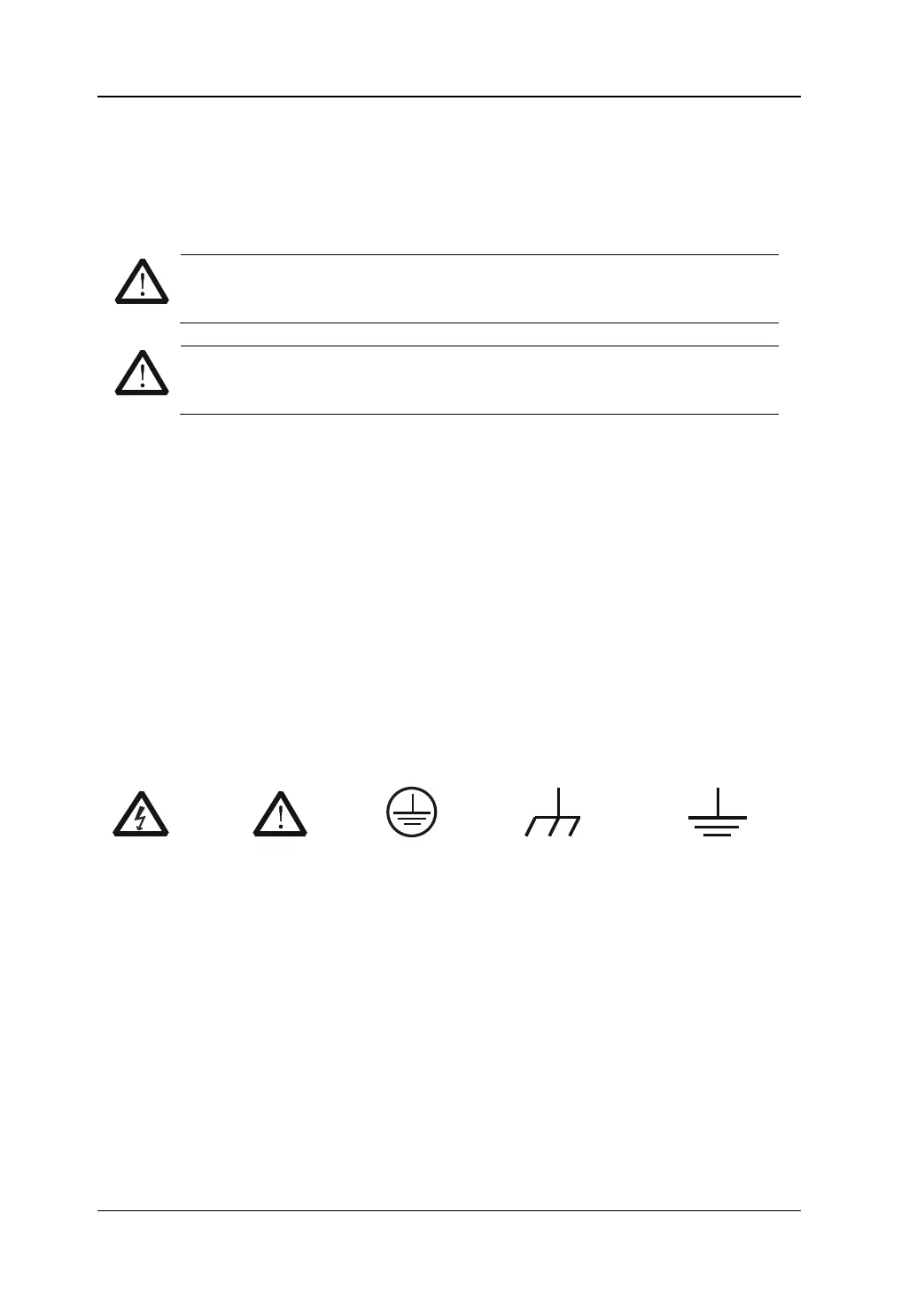Click the vertical stem of the chassis ground symbol
924x1306 pixels.
click(559, 802)
